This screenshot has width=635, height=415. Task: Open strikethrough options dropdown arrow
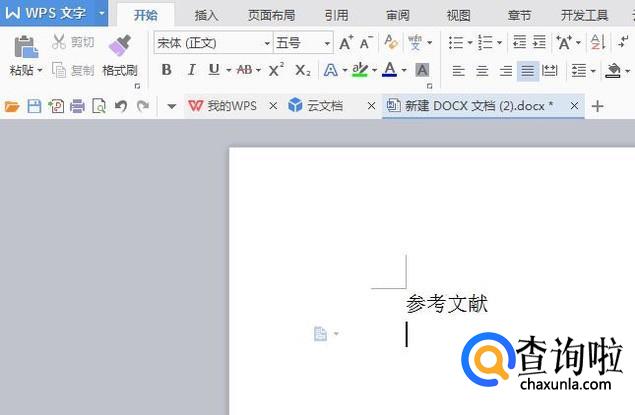(x=258, y=70)
